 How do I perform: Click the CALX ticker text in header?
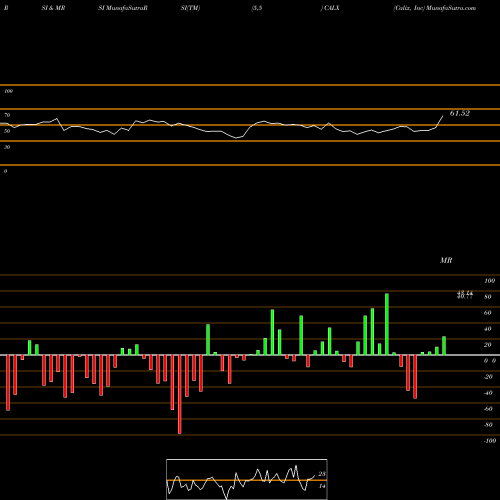coord(332,8)
